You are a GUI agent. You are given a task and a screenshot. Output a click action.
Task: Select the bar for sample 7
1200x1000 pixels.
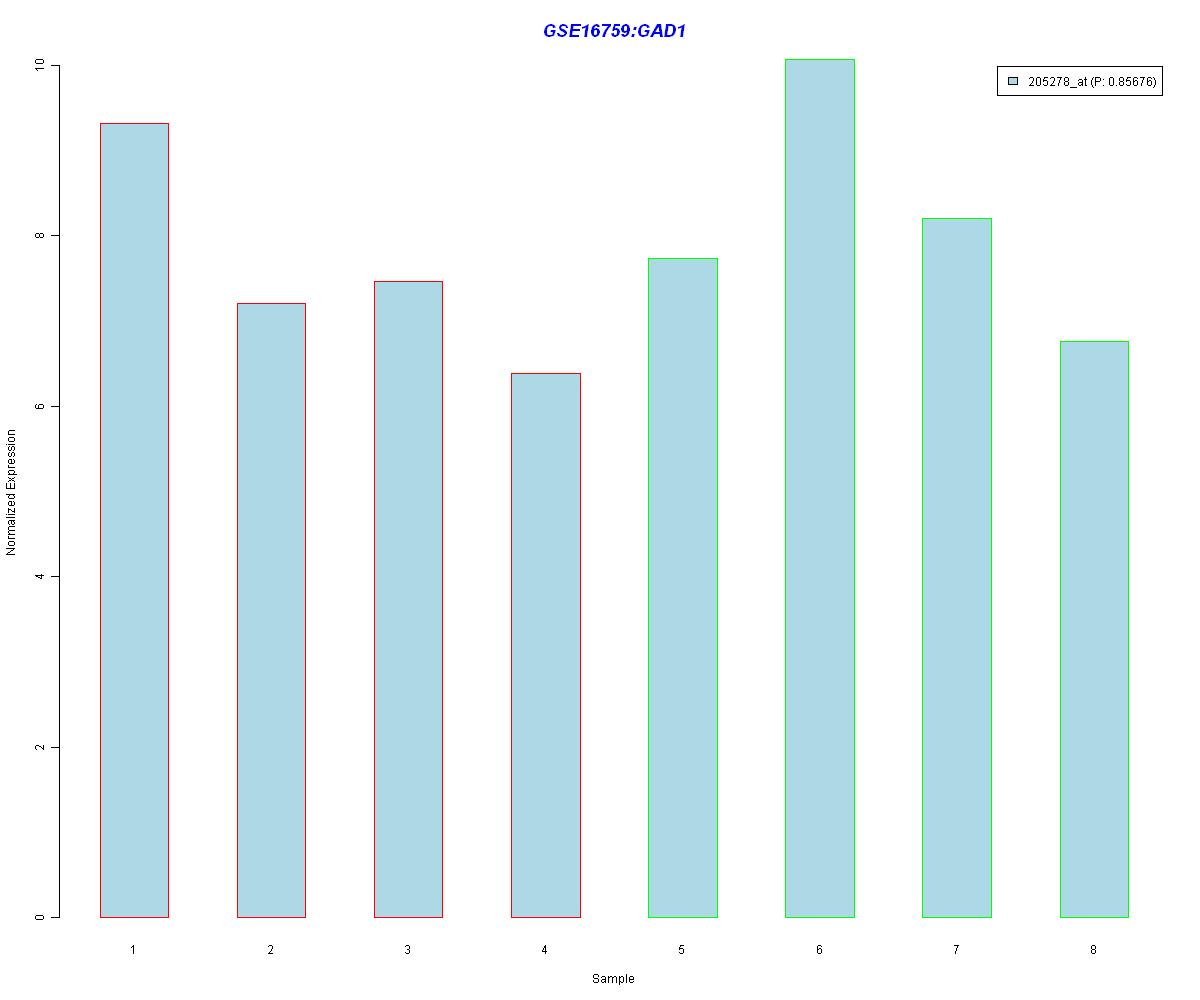pos(957,567)
